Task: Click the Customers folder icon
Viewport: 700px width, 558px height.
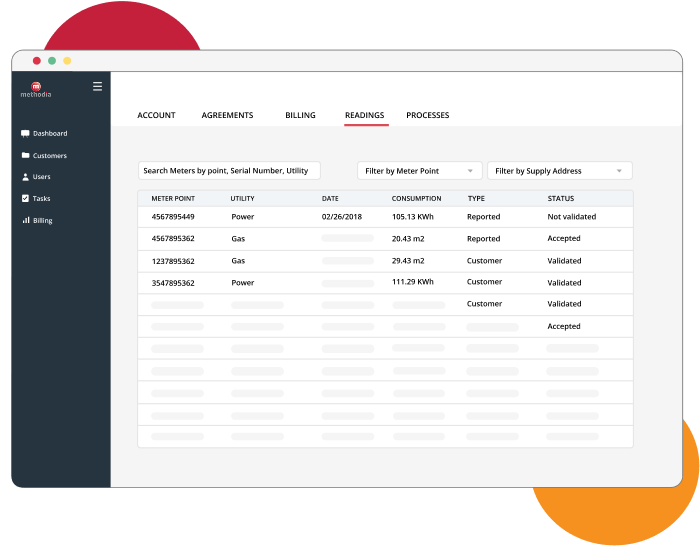Action: (25, 155)
